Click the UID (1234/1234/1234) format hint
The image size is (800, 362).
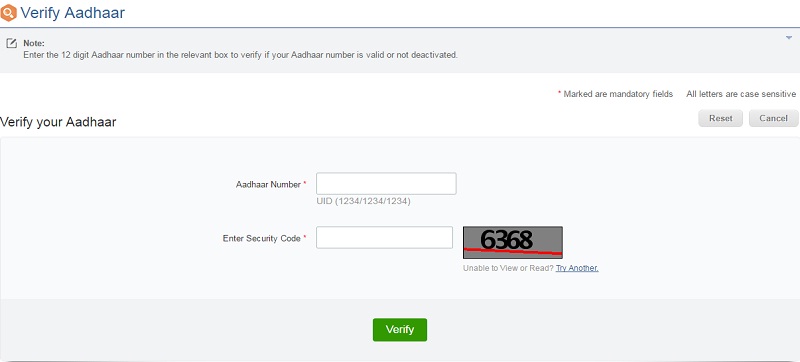[363, 201]
